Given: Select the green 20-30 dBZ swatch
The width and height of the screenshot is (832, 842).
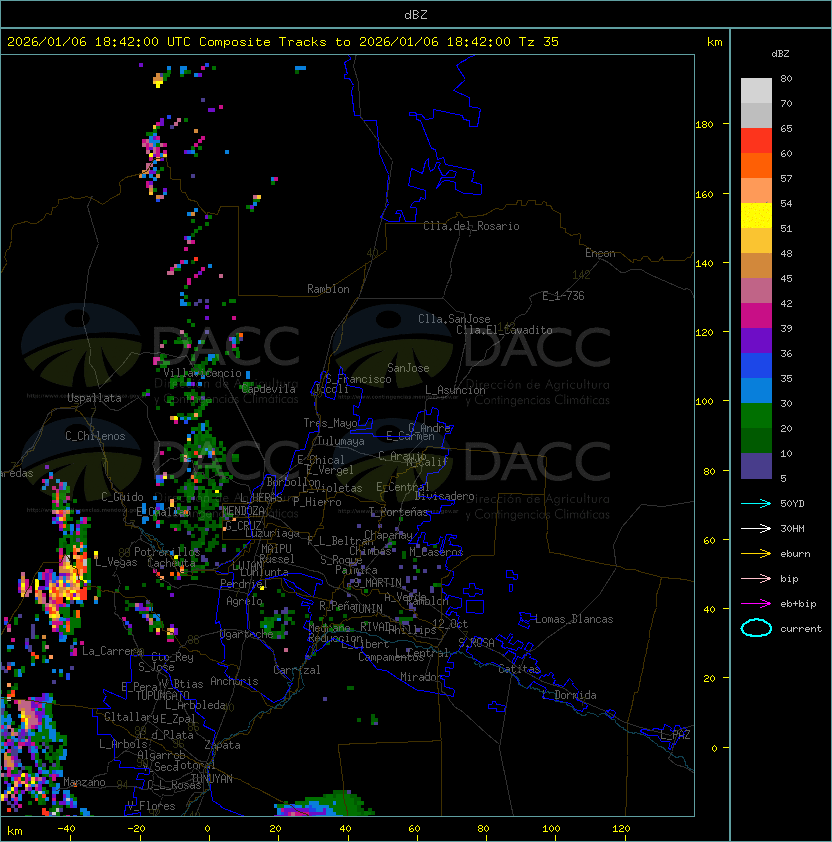Looking at the screenshot, I should pos(756,415).
